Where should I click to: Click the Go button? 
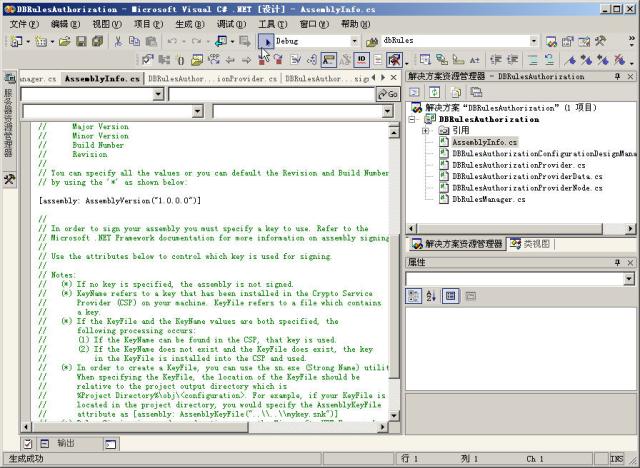(x=388, y=94)
